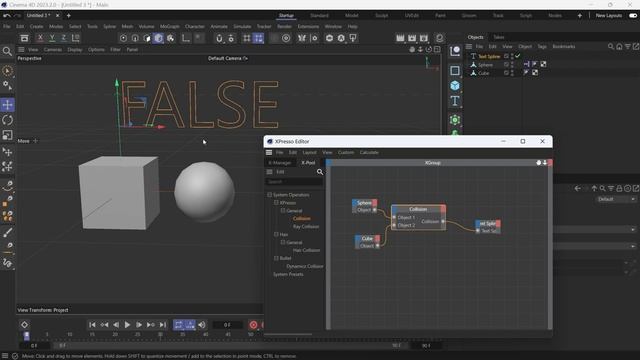
Task: Select Sphere object in Objects manager
Action: pyautogui.click(x=485, y=65)
